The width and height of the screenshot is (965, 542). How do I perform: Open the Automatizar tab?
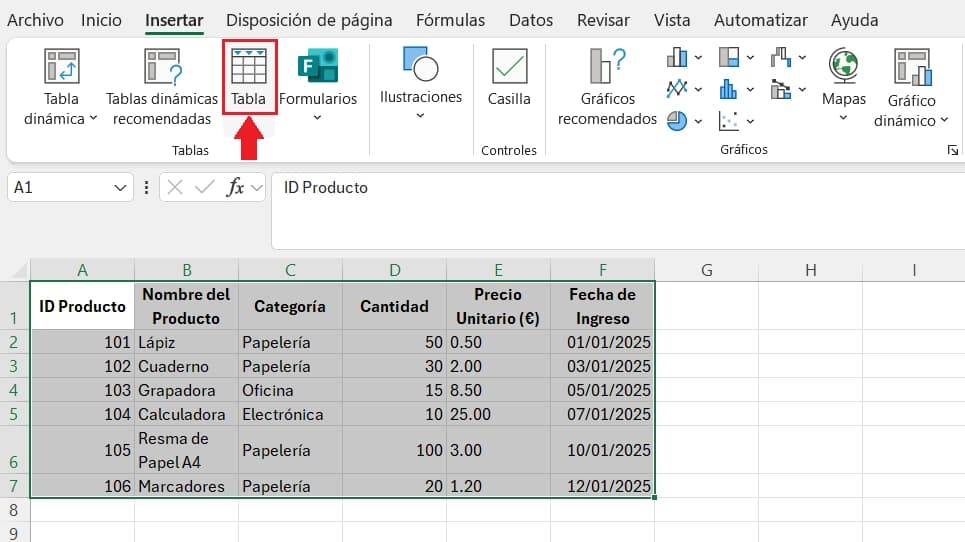(x=761, y=20)
